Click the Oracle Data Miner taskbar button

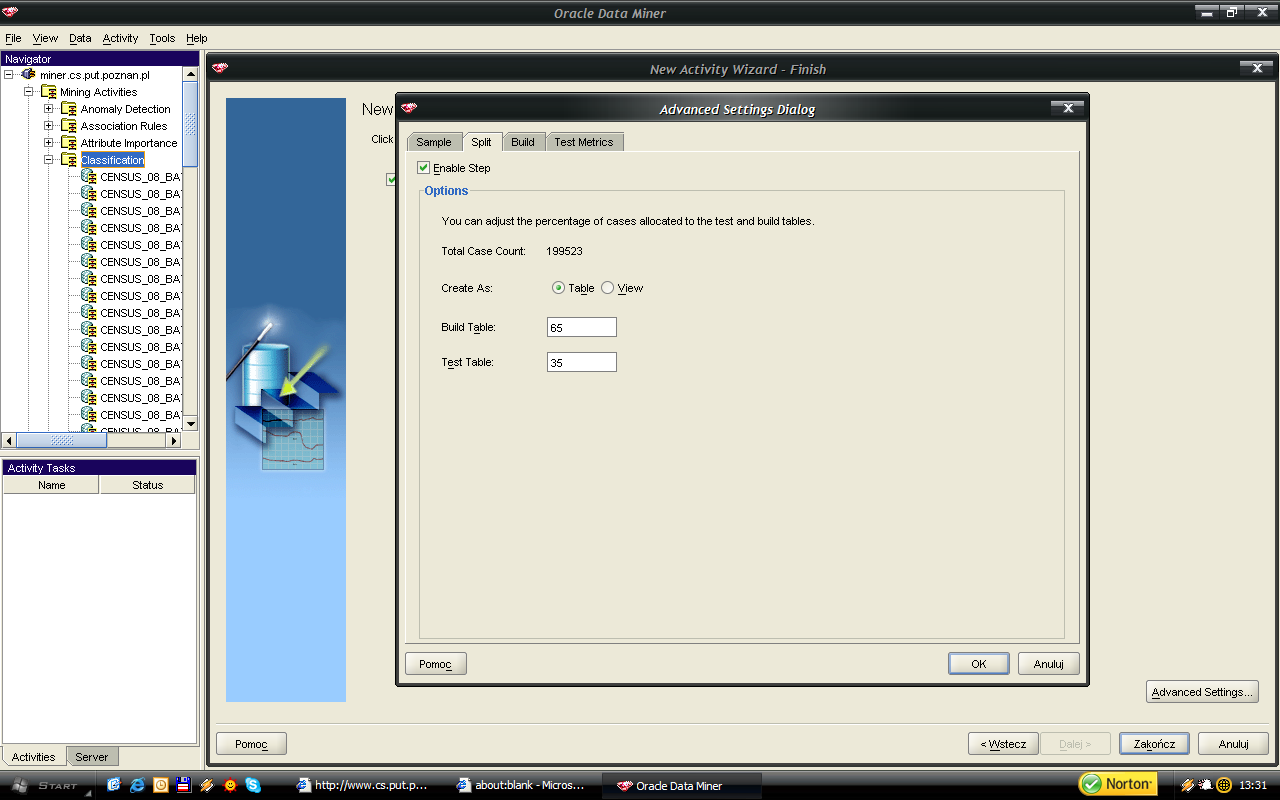[682, 785]
